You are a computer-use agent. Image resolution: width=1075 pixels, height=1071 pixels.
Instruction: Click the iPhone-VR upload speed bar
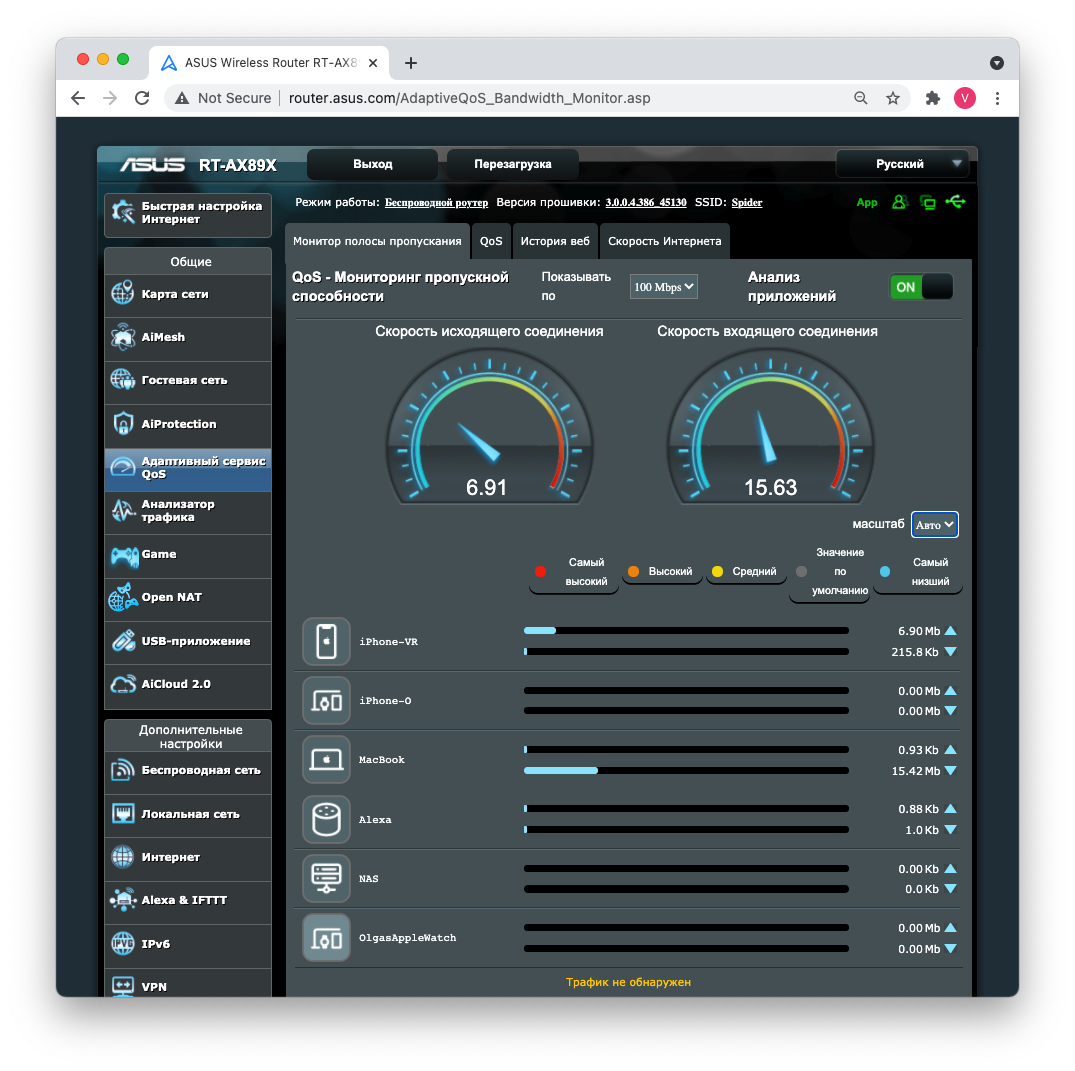point(686,630)
